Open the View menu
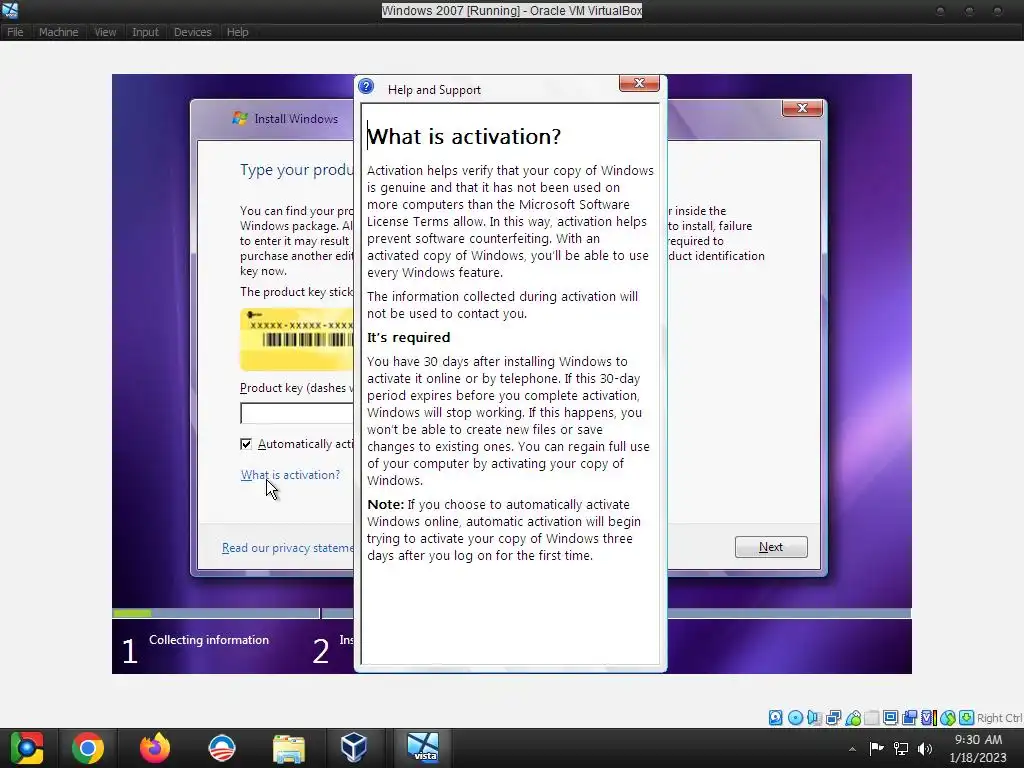1024x768 pixels. click(104, 32)
